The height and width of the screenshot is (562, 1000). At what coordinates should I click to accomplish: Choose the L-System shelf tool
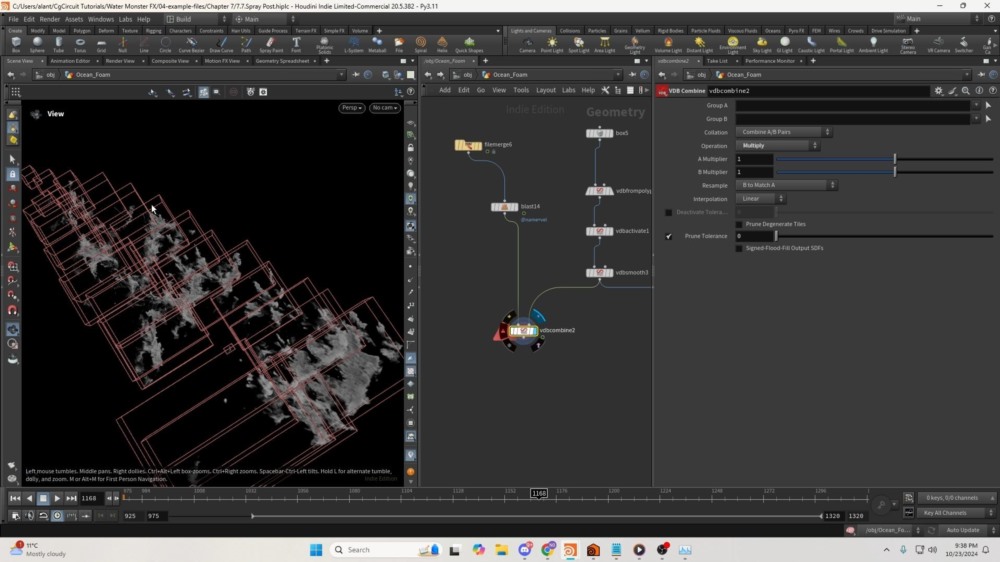point(353,44)
